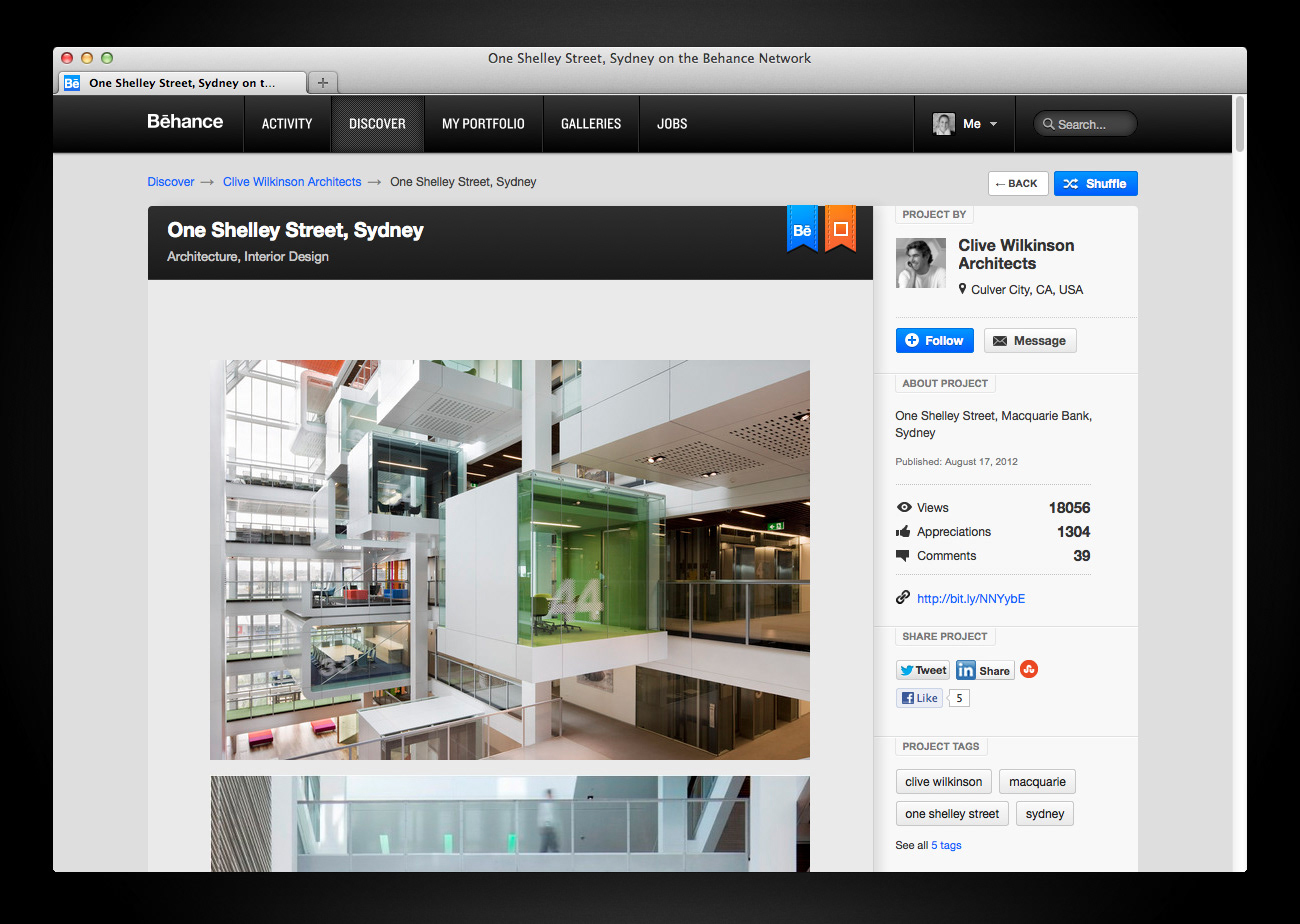Click the speech bubble icon next to Comments
1300x924 pixels.
(903, 556)
